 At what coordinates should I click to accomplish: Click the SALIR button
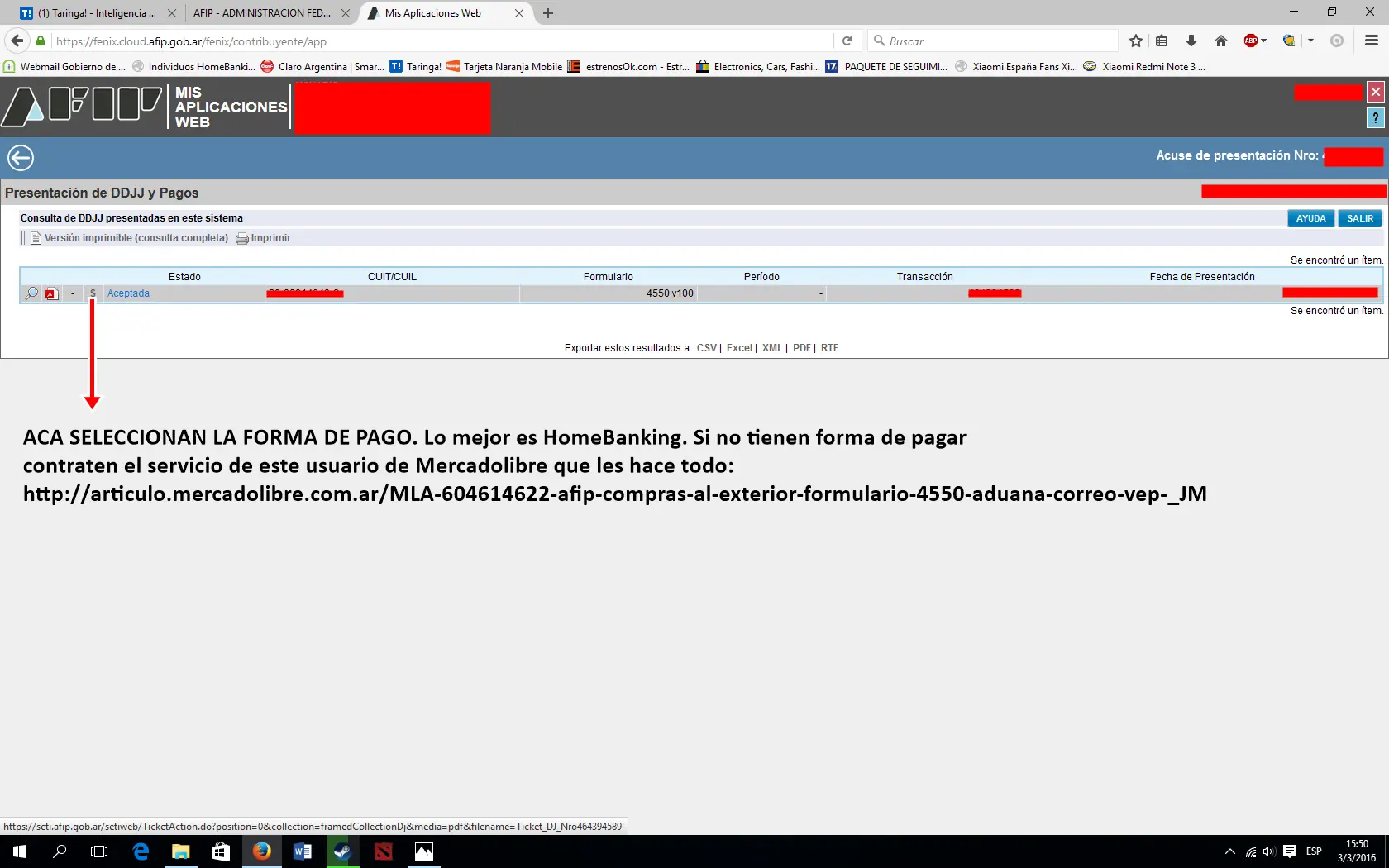1360,218
